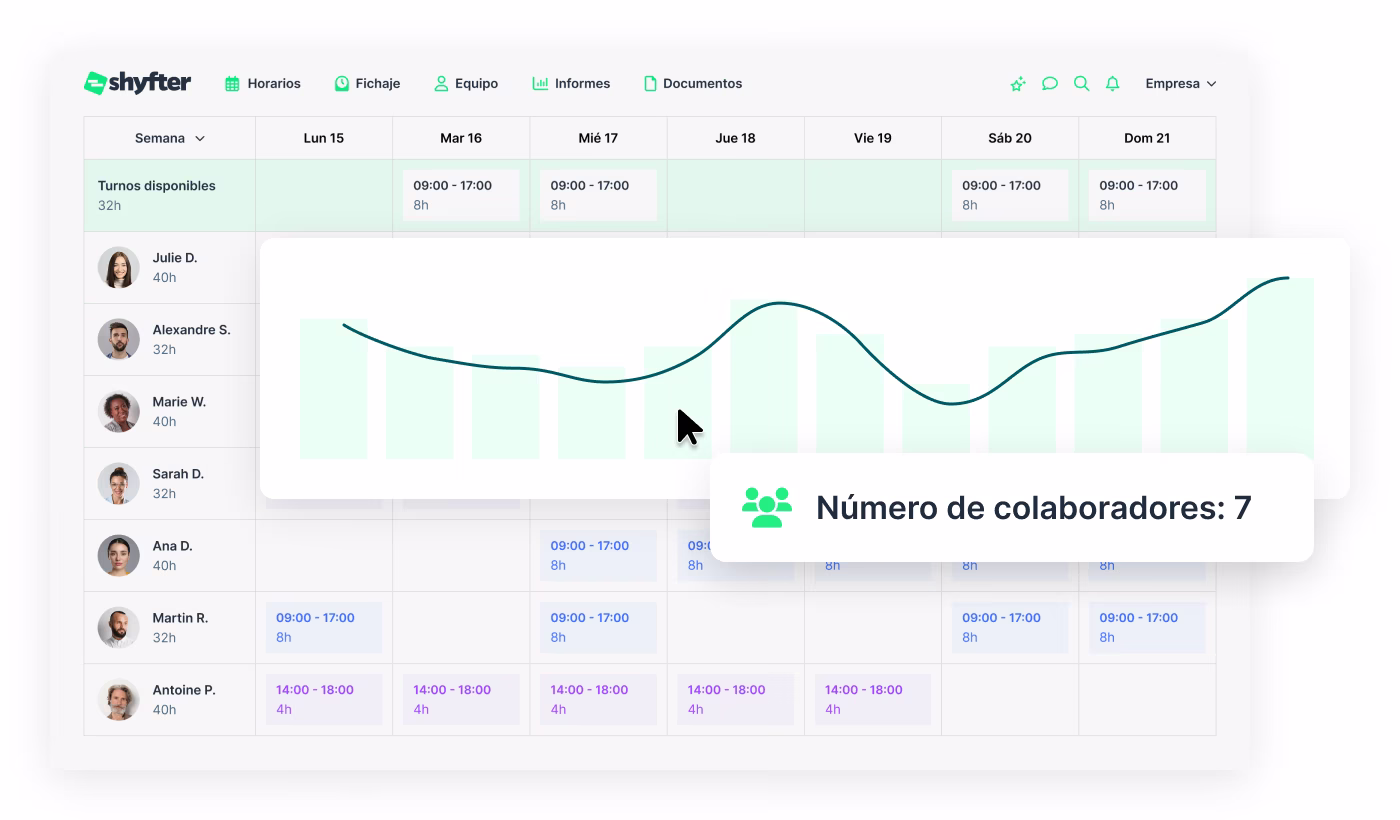Click Marie W.'s profile photo
The image size is (1400, 820).
[118, 412]
